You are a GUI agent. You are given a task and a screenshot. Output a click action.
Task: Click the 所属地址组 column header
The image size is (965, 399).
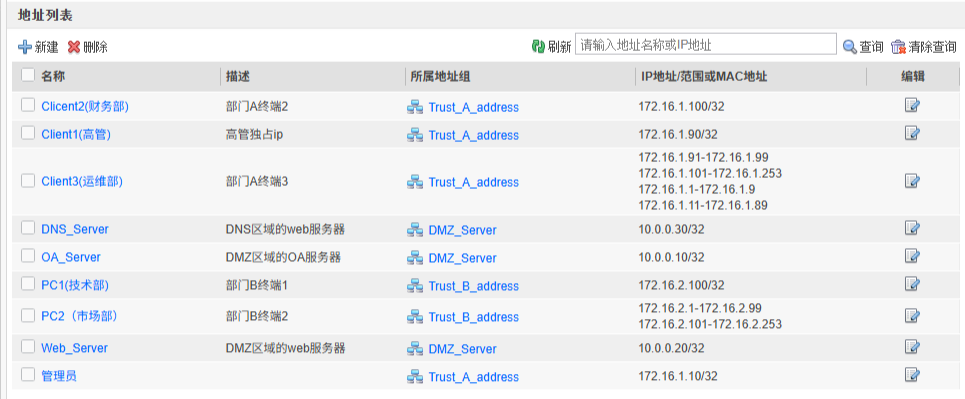441,76
